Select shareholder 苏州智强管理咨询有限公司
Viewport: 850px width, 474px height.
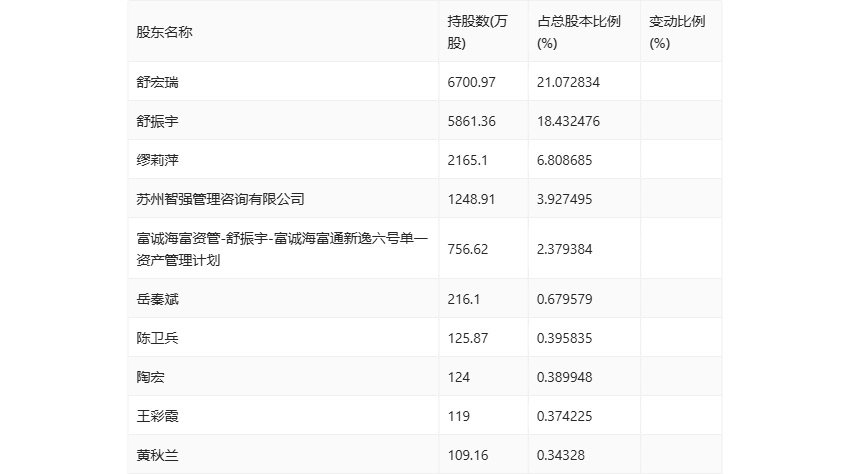220,199
